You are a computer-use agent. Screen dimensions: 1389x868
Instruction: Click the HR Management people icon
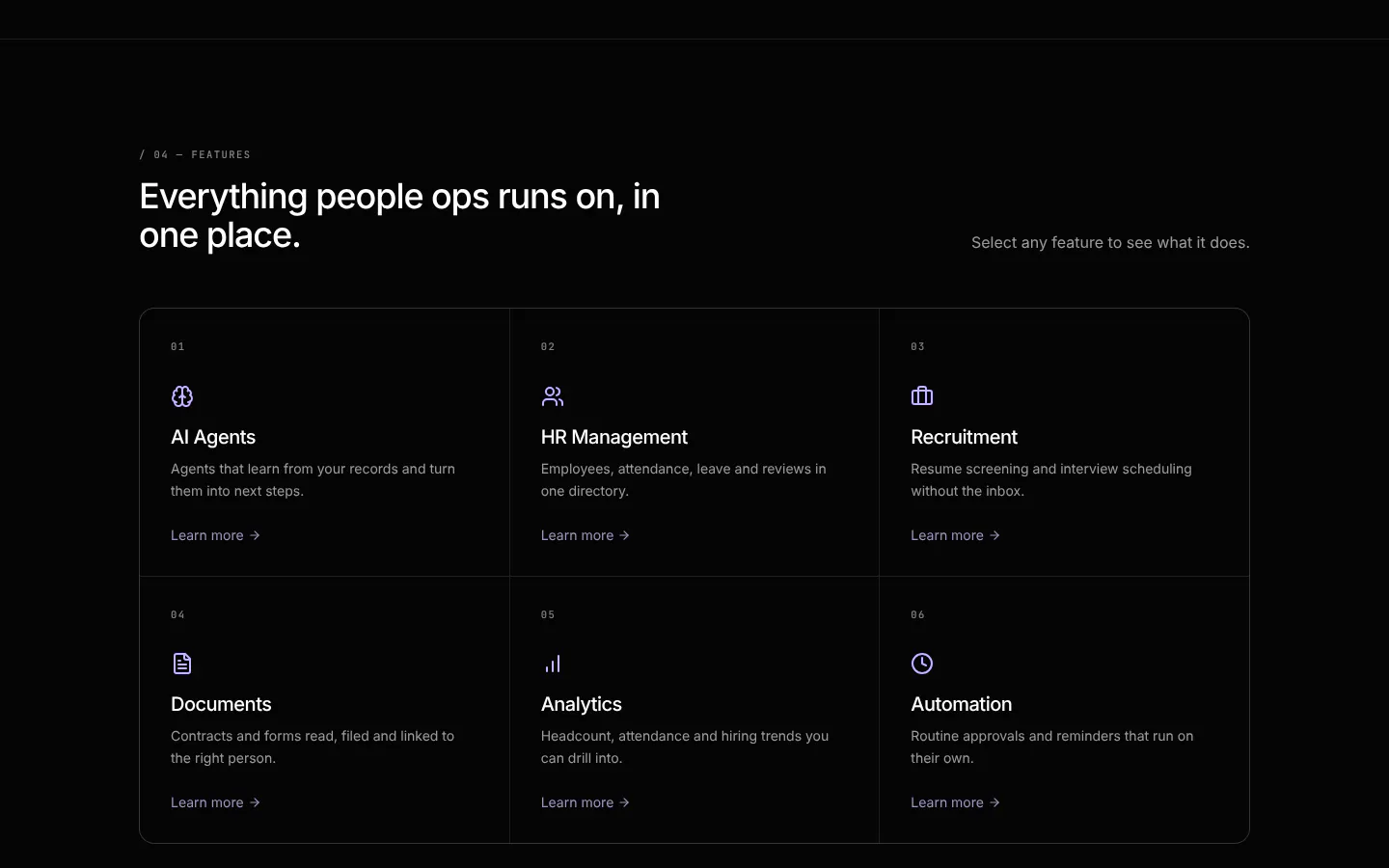click(x=553, y=396)
